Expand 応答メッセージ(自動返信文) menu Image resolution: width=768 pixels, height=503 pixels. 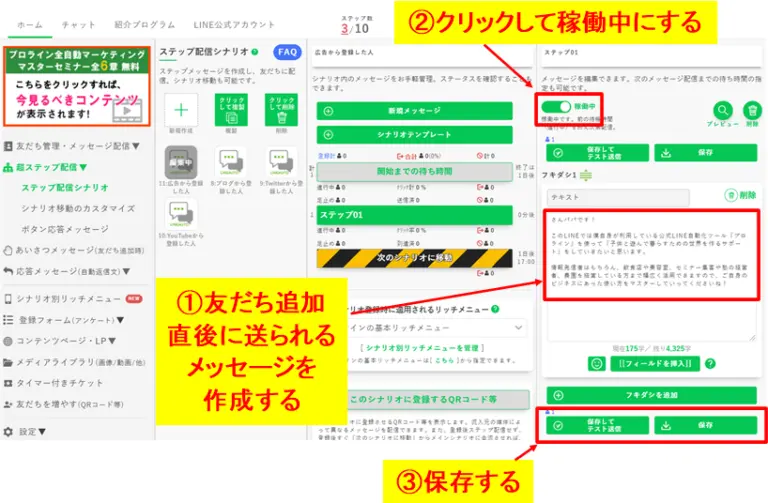(x=67, y=271)
